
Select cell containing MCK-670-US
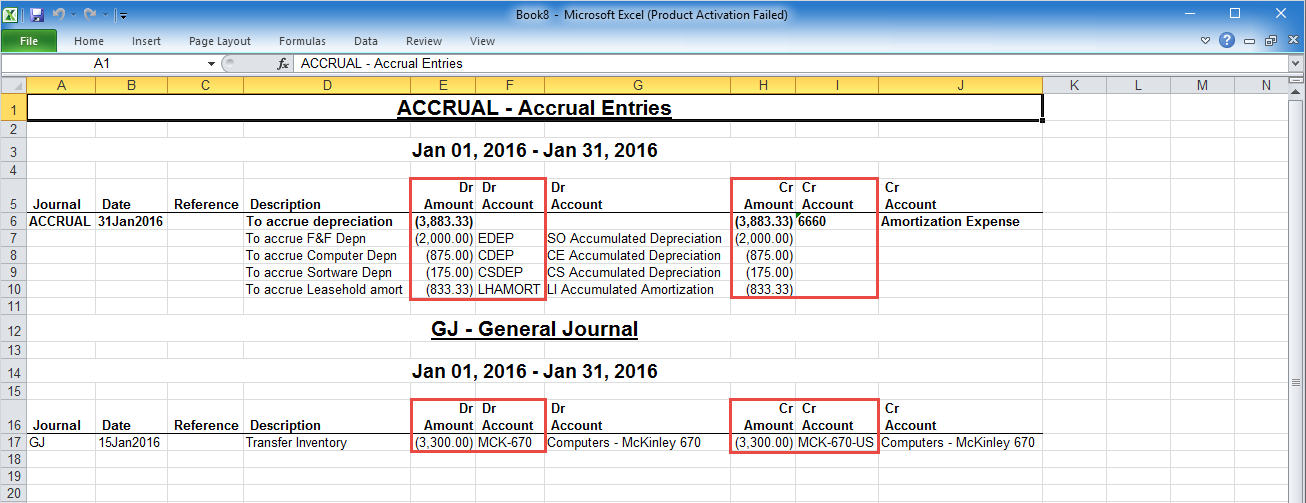tap(837, 442)
